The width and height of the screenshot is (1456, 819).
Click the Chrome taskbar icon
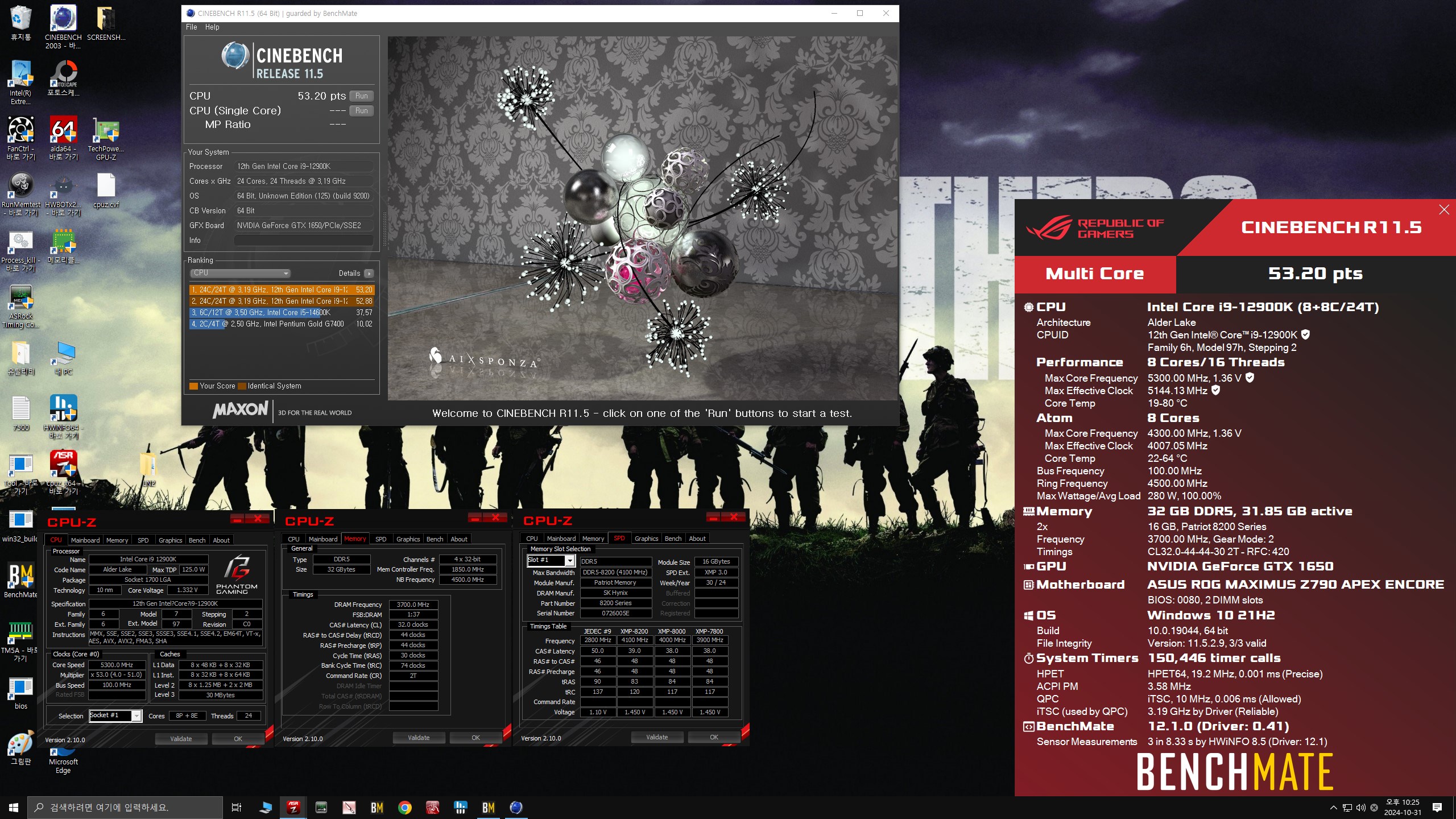(x=405, y=808)
